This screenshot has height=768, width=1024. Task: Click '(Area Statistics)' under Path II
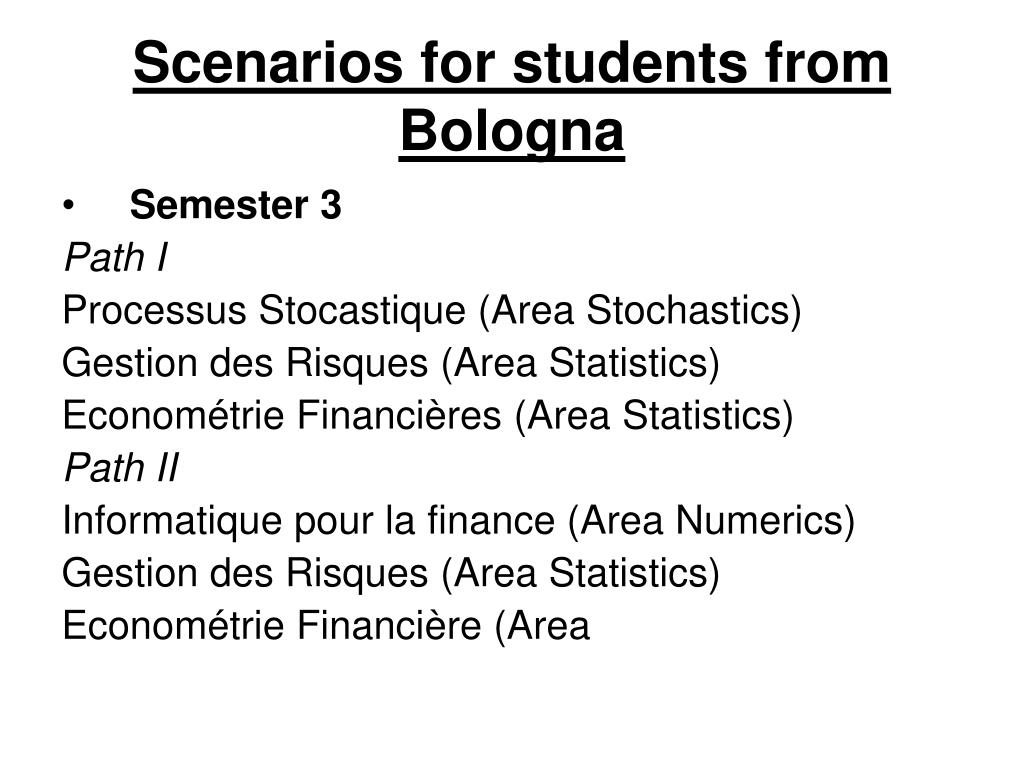581,574
